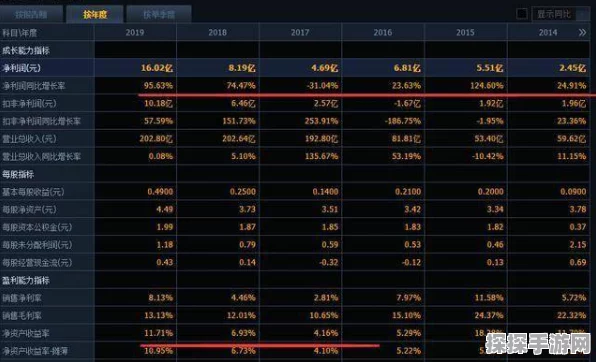Screen dimensions: 596x362
Task: Click the 2014 column header
Action: pos(548,33)
